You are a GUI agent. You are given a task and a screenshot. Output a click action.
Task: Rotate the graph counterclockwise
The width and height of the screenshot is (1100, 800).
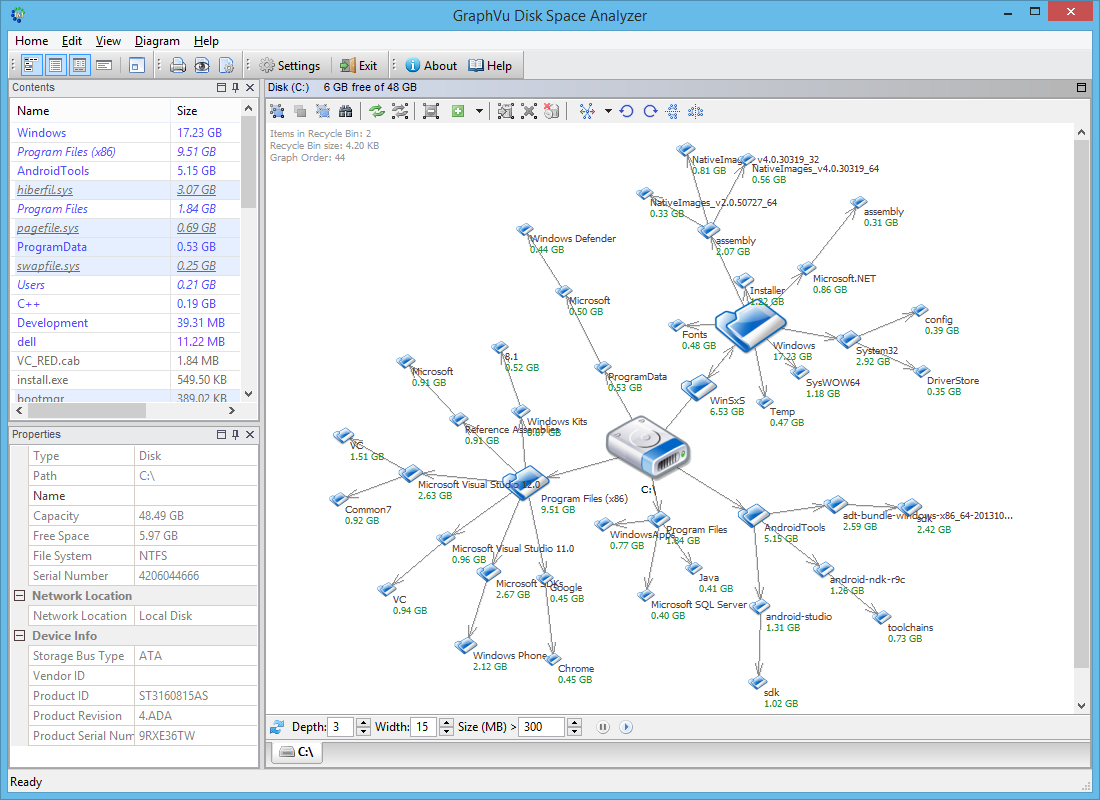[x=627, y=111]
